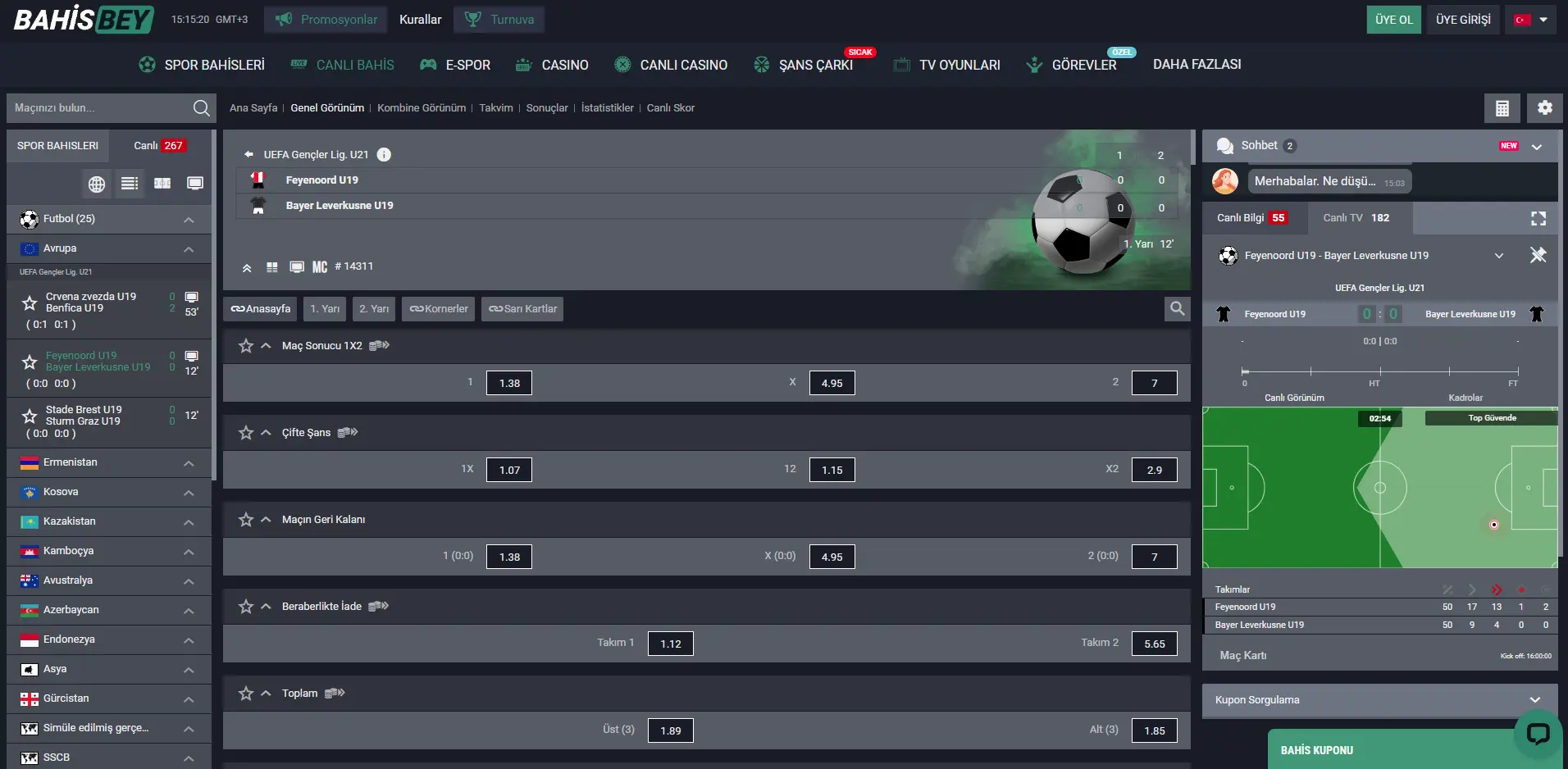Open the Kombine Görünüm link
This screenshot has width=1568, height=769.
422,108
